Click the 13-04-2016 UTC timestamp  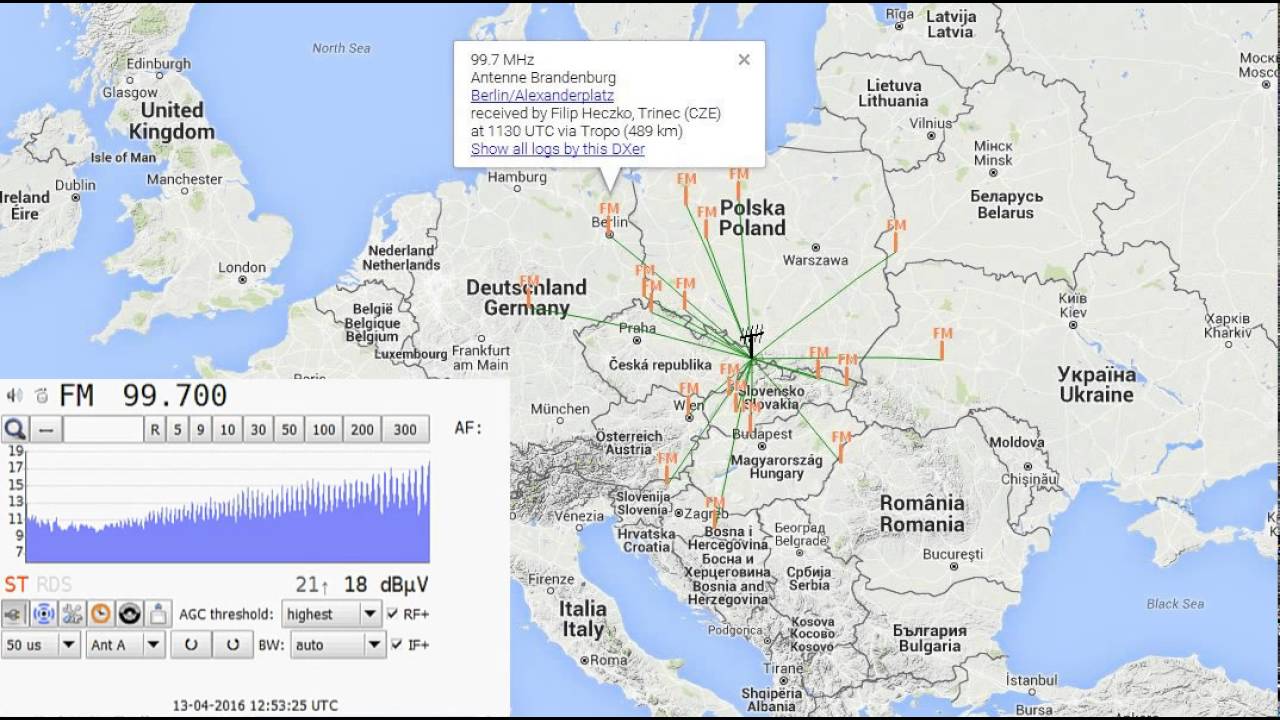pyautogui.click(x=255, y=705)
